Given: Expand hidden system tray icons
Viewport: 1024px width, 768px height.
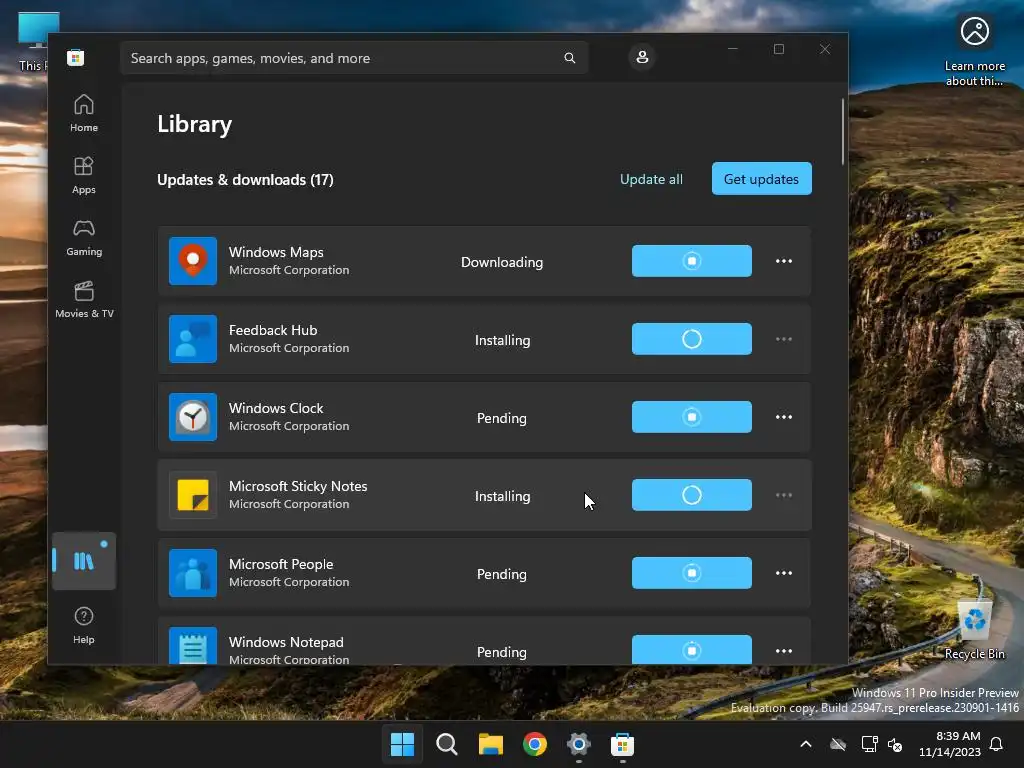Looking at the screenshot, I should click(x=806, y=744).
